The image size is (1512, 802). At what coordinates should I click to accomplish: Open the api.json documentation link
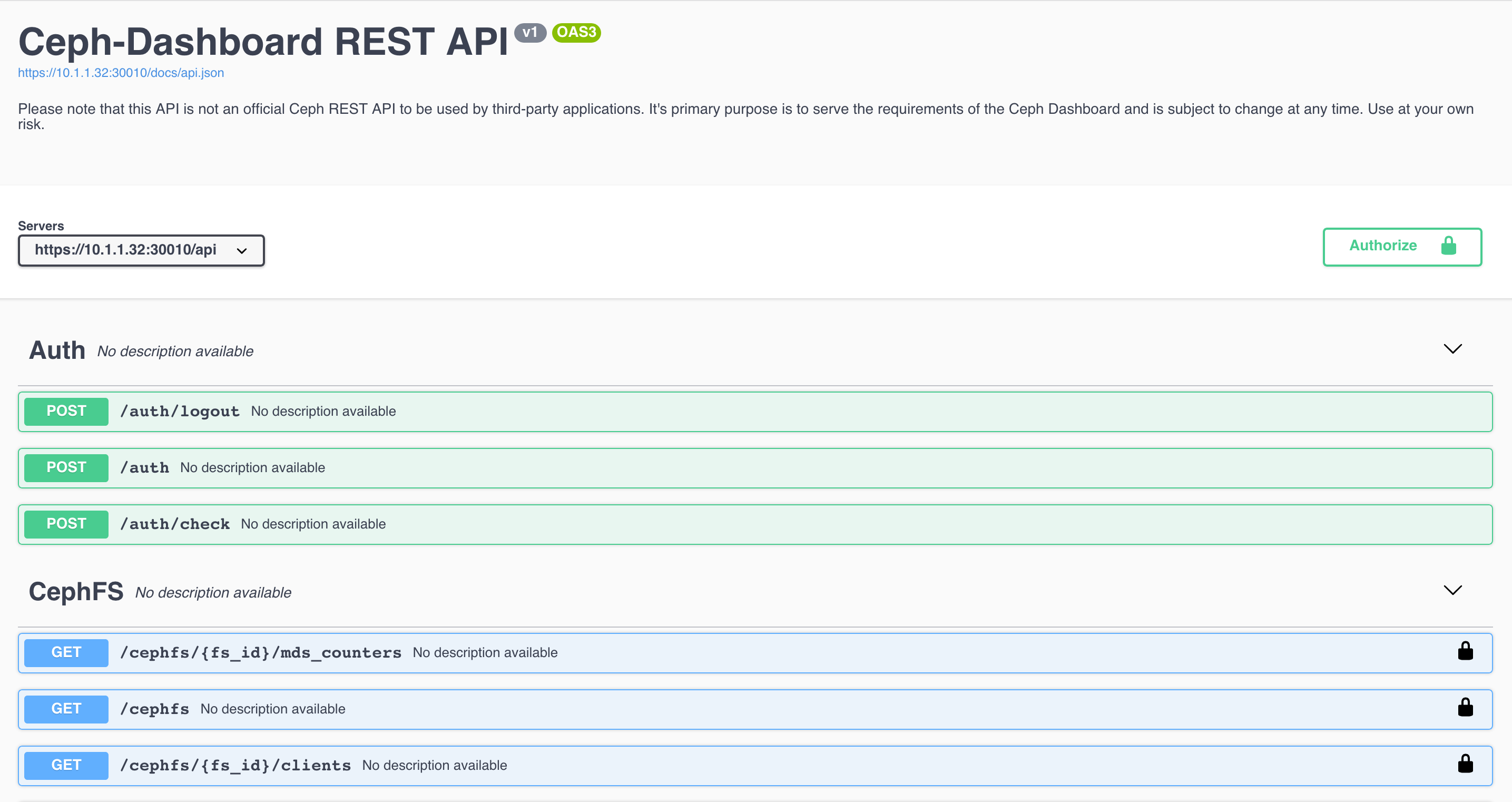[x=121, y=73]
